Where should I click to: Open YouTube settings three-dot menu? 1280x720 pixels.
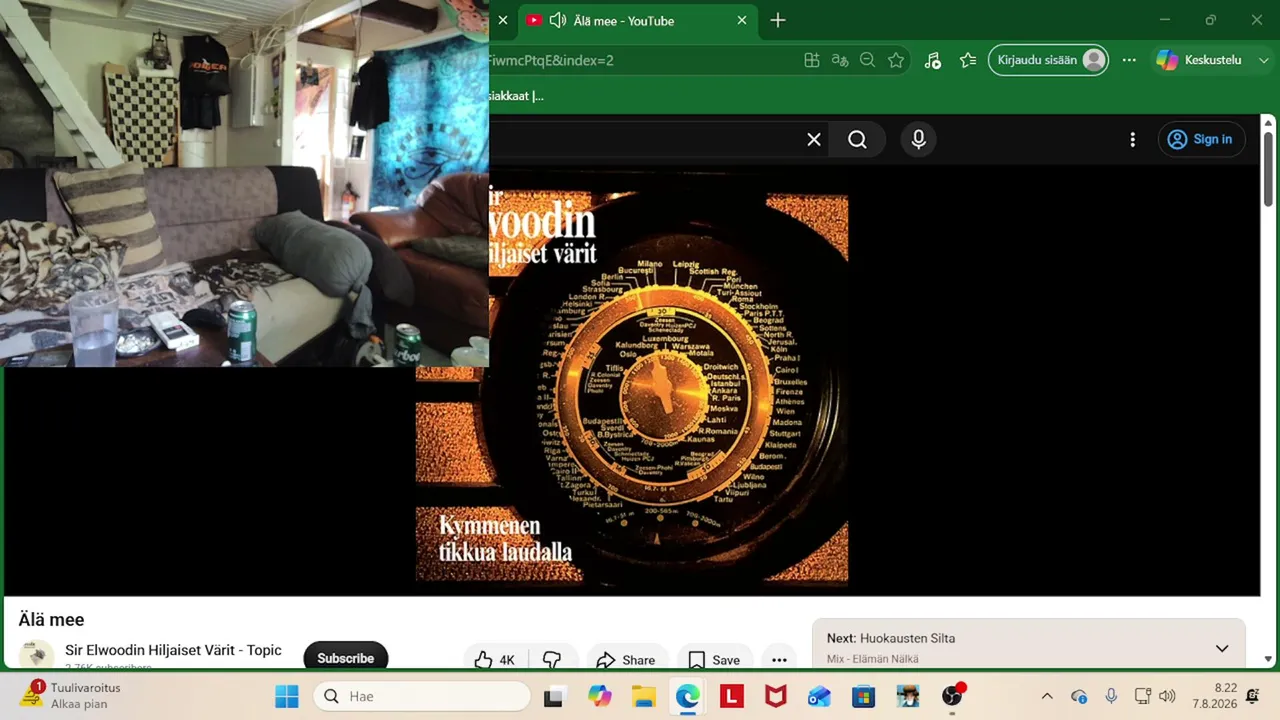(1132, 140)
